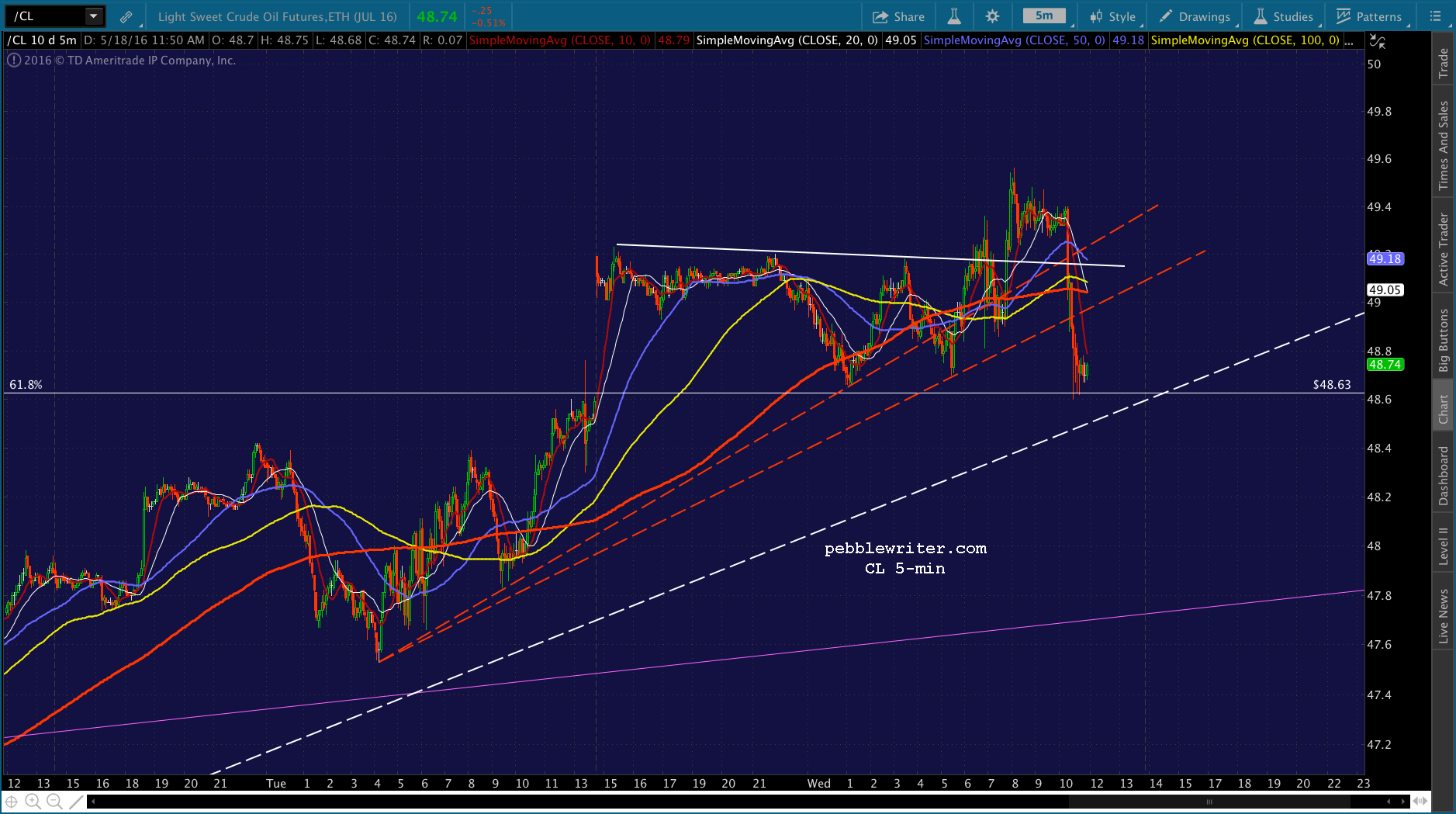
Task: Click the scrollbar right arrow near zoom control
Action: (1402, 802)
